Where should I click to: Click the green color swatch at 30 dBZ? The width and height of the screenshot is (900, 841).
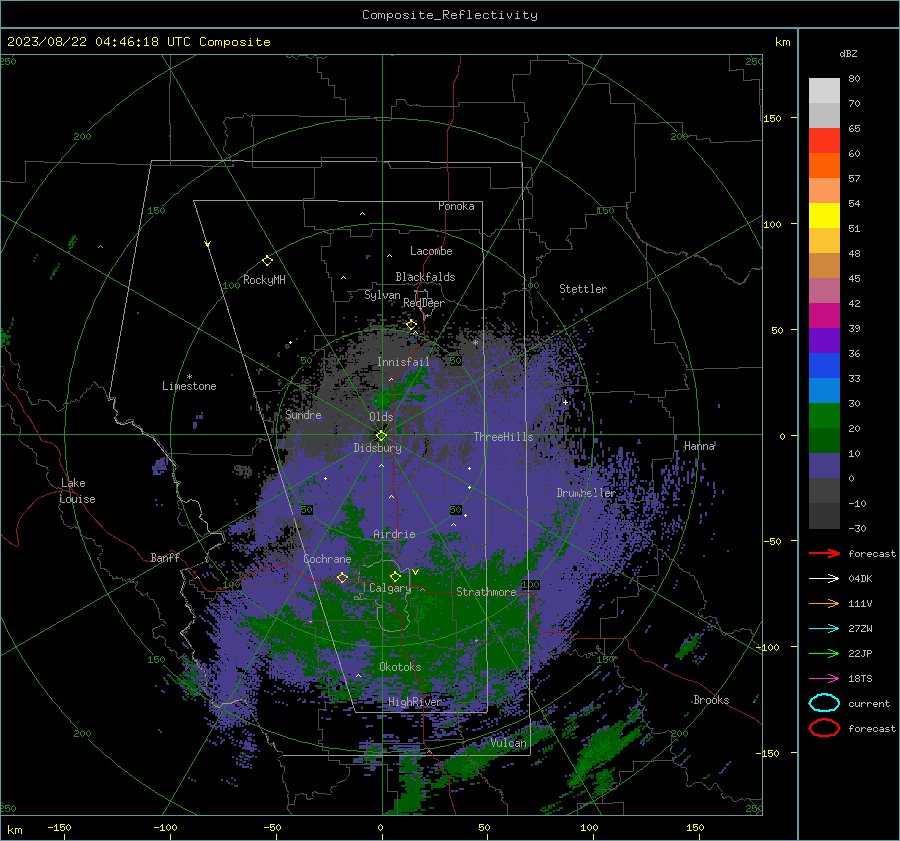click(824, 415)
